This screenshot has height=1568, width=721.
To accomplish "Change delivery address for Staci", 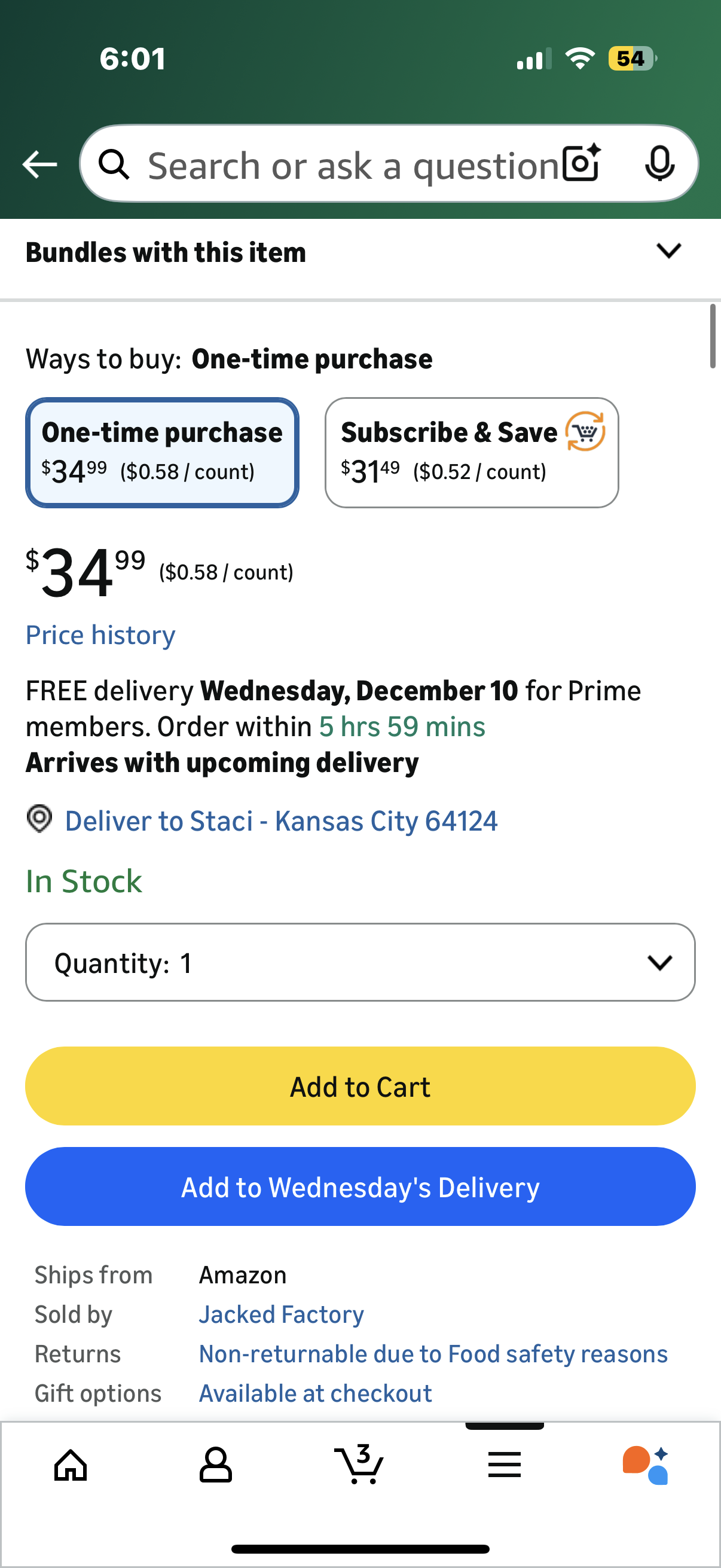I will coord(280,821).
